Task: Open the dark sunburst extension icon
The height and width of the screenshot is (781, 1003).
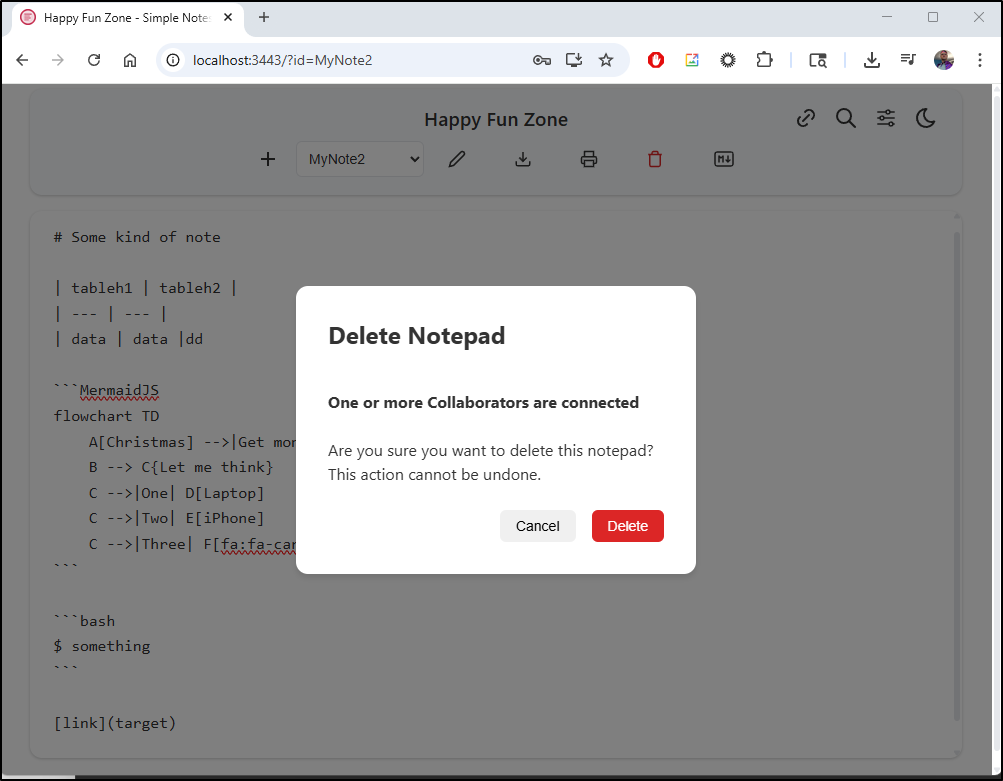Action: coord(728,60)
